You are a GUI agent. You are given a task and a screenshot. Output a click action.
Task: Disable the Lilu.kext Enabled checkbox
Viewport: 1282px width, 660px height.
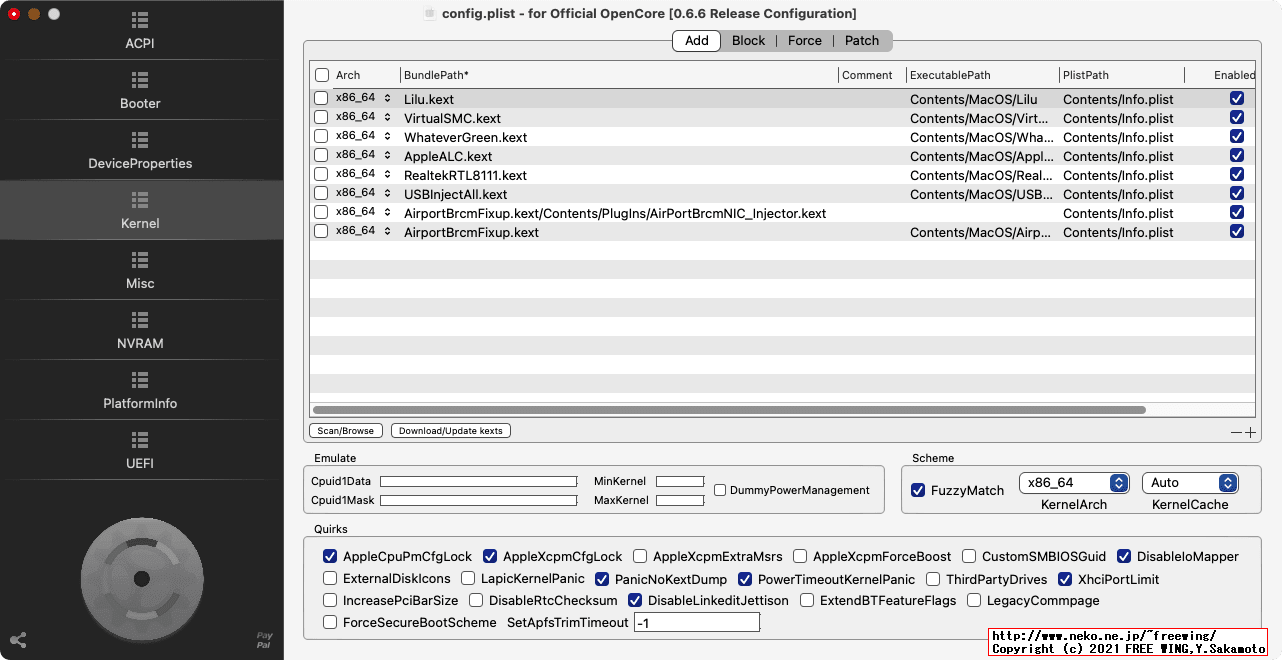1237,99
